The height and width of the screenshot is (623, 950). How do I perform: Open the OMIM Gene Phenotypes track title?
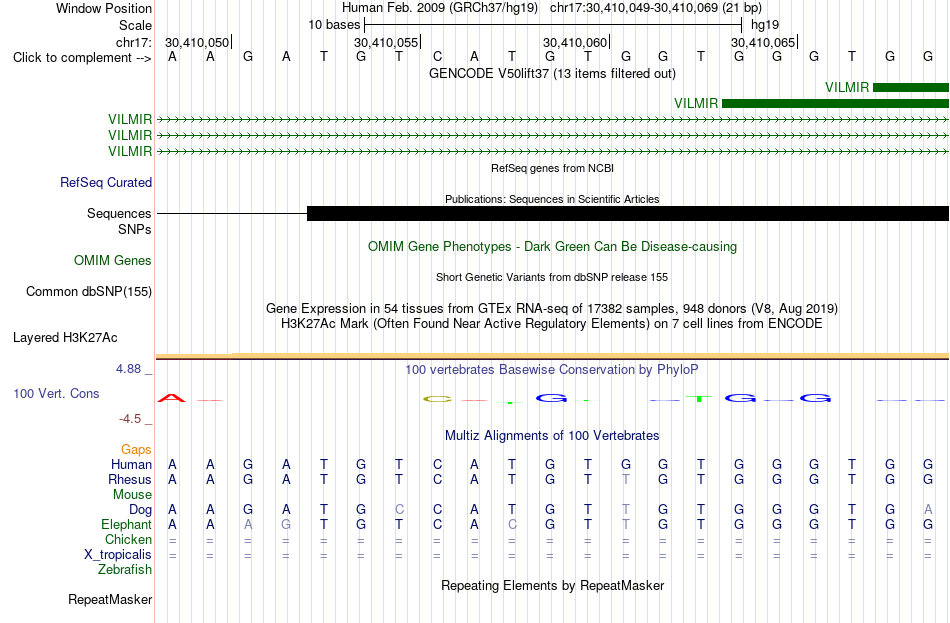tap(552, 247)
